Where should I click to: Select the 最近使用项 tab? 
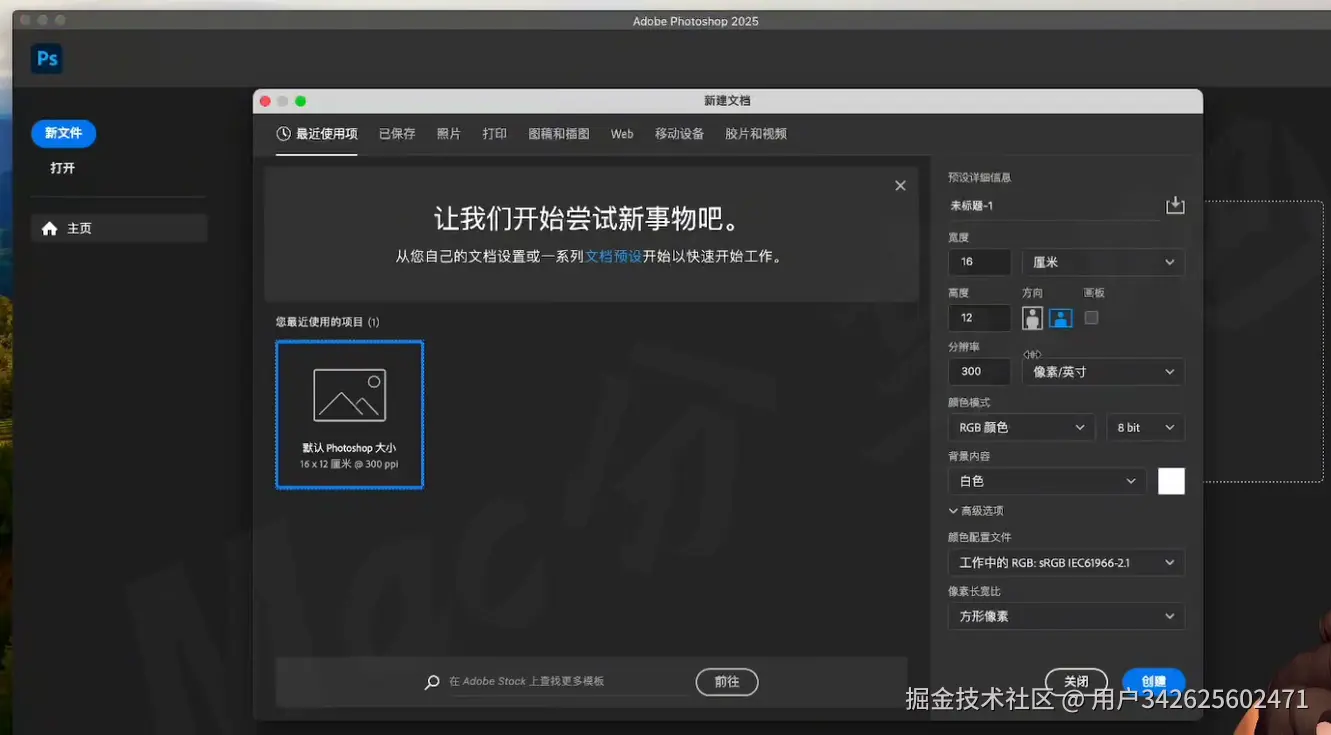click(x=317, y=134)
